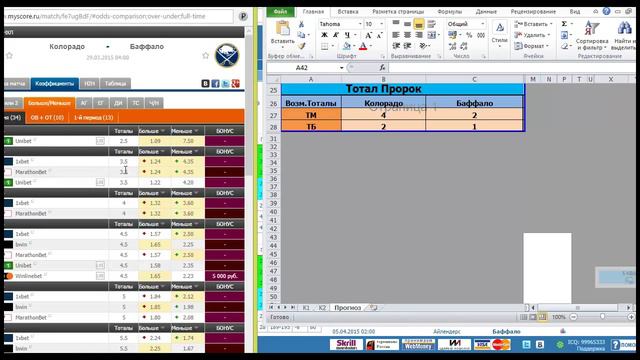Select middle vertical alignment icon
Screen dimensions: 640x360
[407, 24]
